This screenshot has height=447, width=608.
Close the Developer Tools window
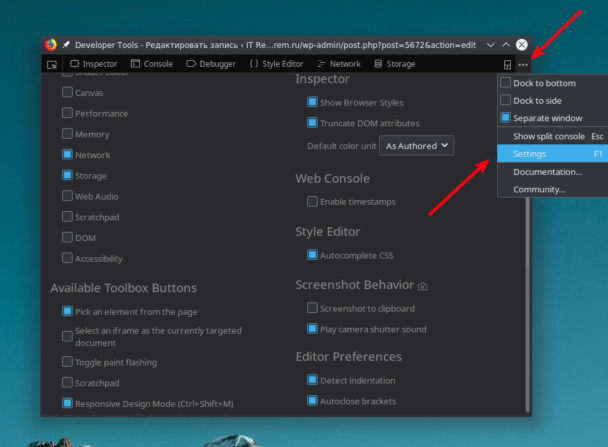pos(522,45)
